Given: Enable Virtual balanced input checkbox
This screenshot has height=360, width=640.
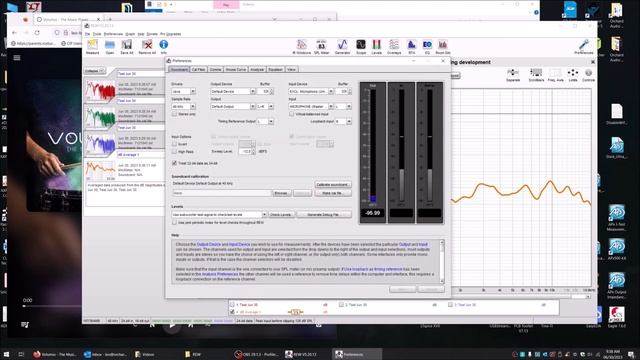Looking at the screenshot, I should tap(291, 114).
